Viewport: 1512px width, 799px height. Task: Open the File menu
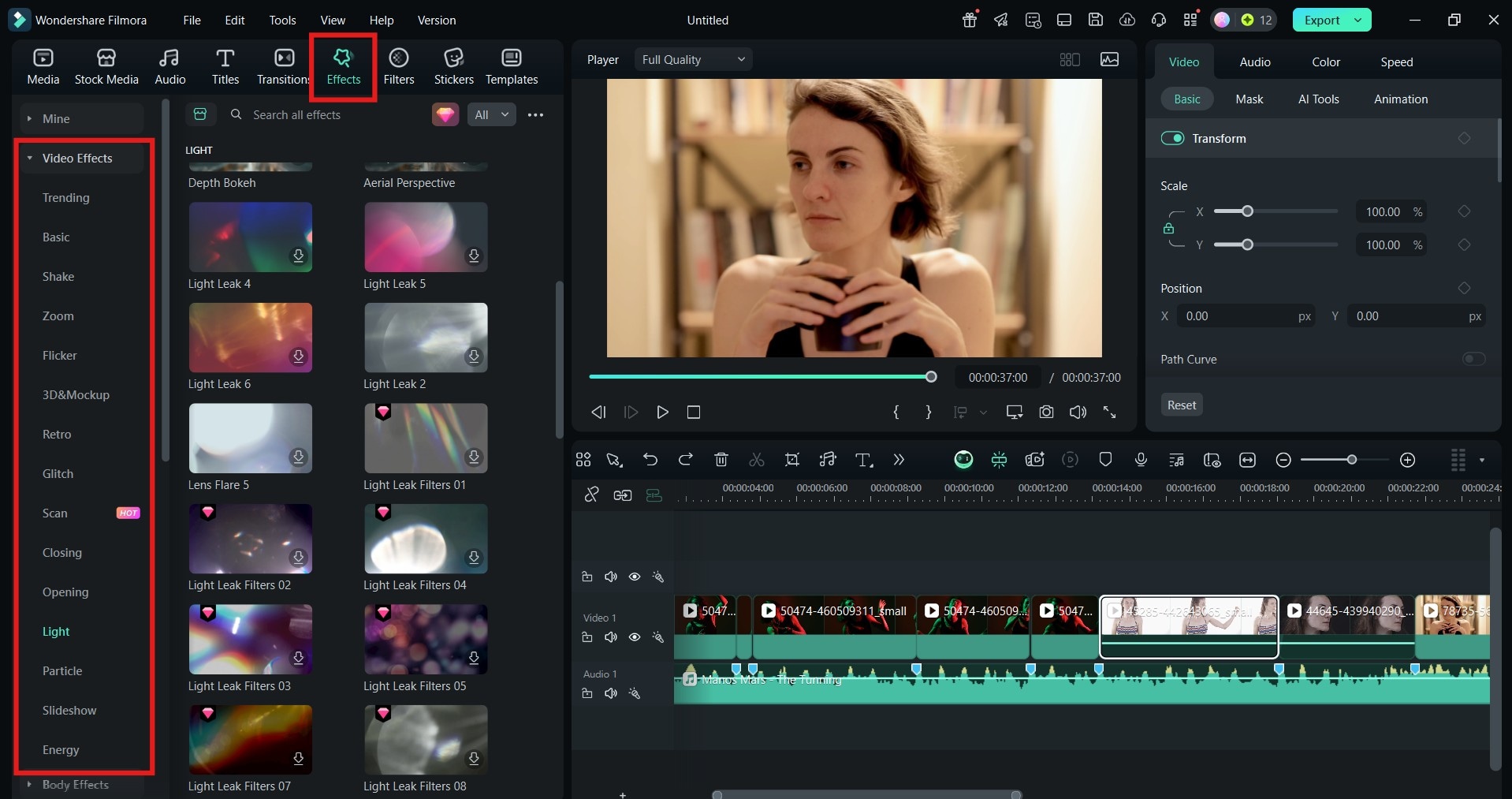pos(192,20)
